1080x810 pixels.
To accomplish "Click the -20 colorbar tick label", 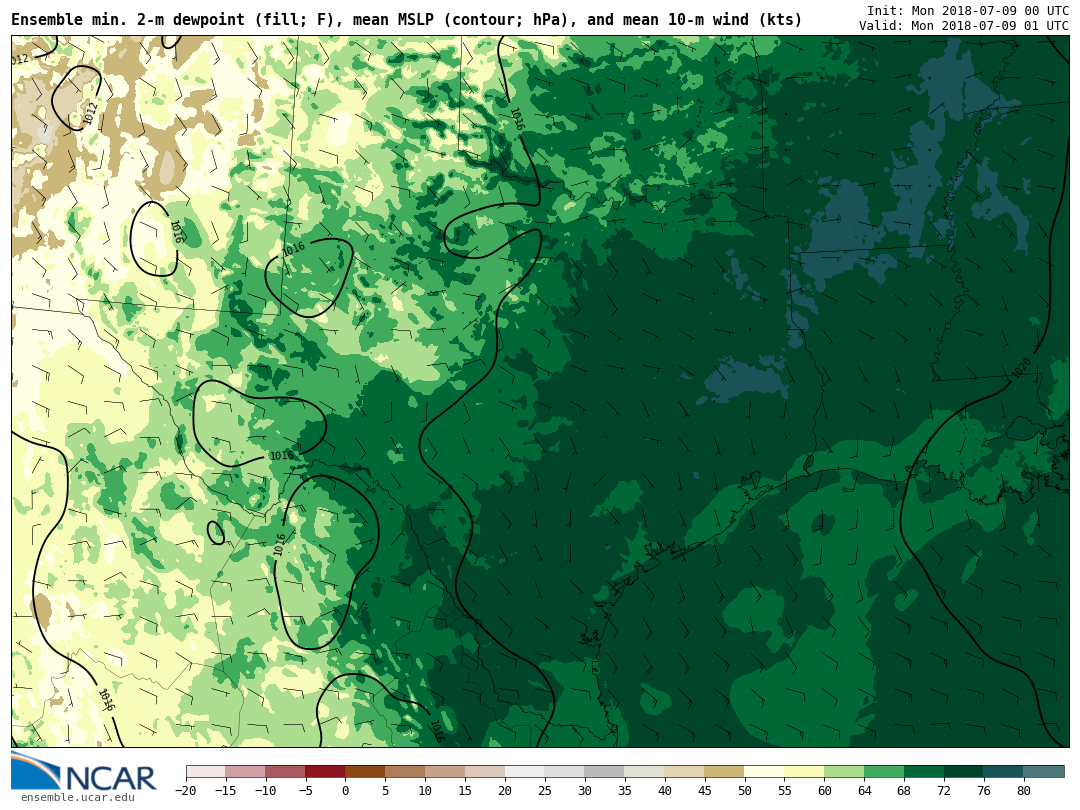I will tap(185, 790).
